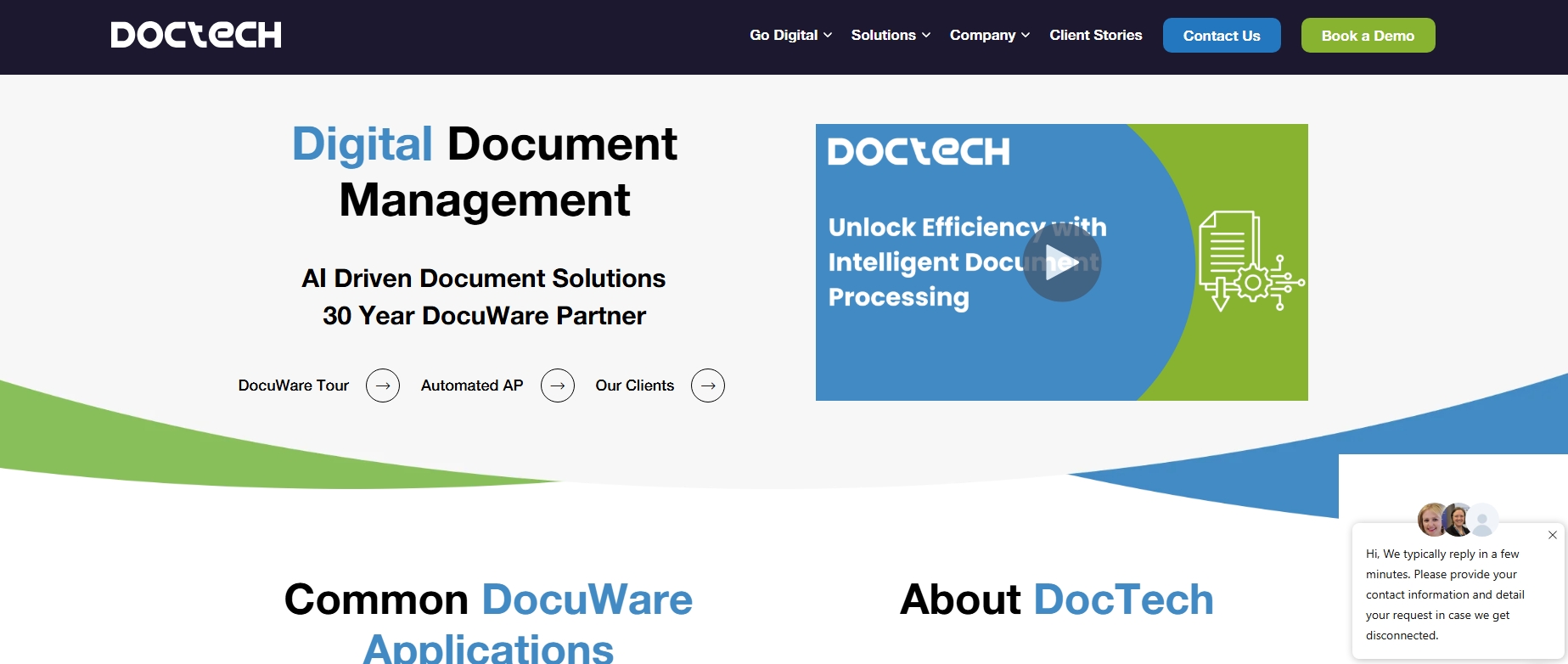Click the 'Common DocuWare Applications' heading
This screenshot has width=1568, height=664.
[488, 622]
